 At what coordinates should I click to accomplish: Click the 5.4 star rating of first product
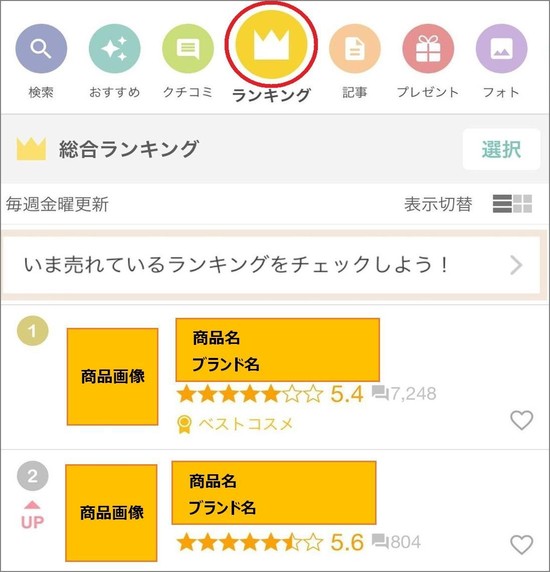(x=270, y=394)
